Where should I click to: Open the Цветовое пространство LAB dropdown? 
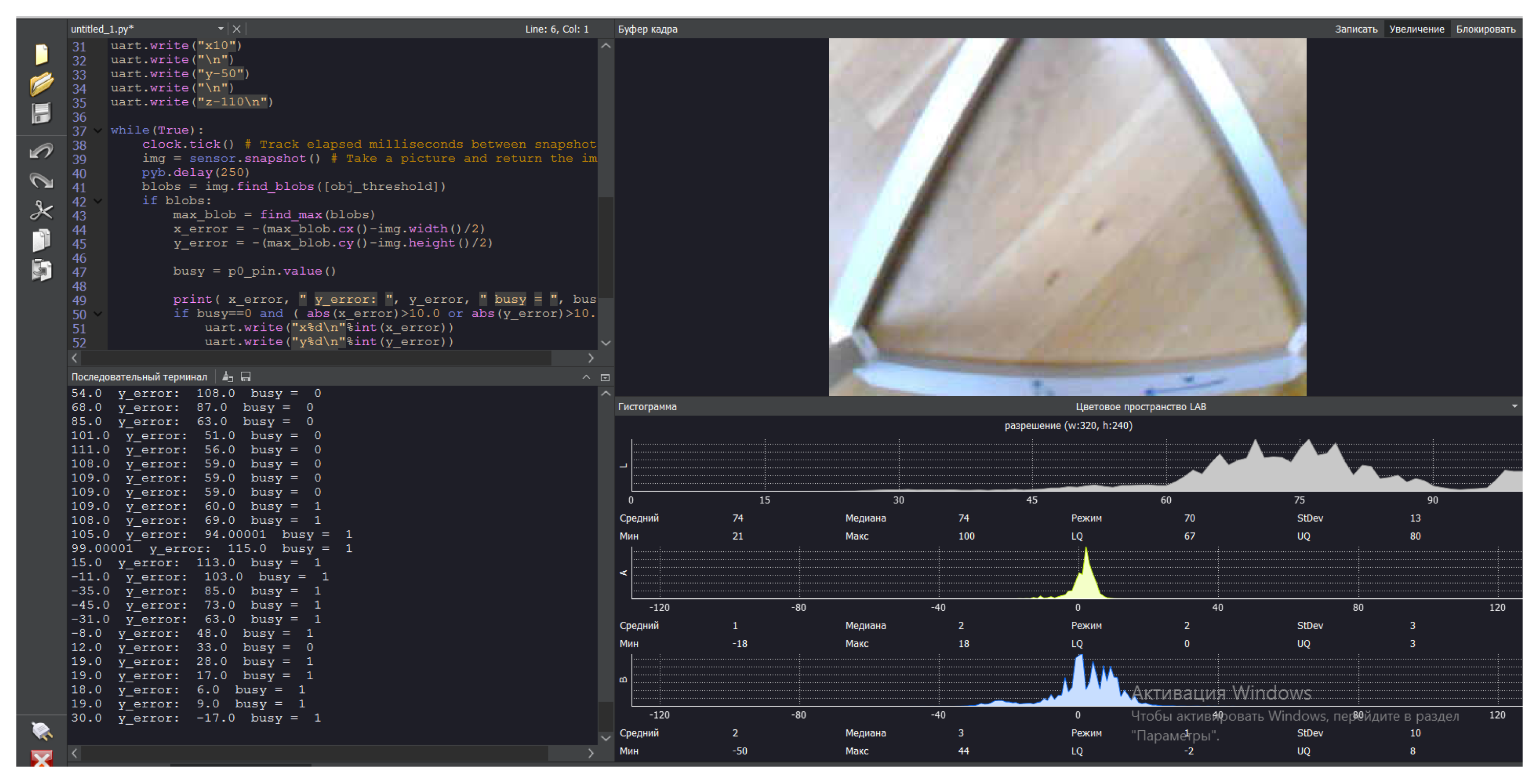click(x=1514, y=407)
